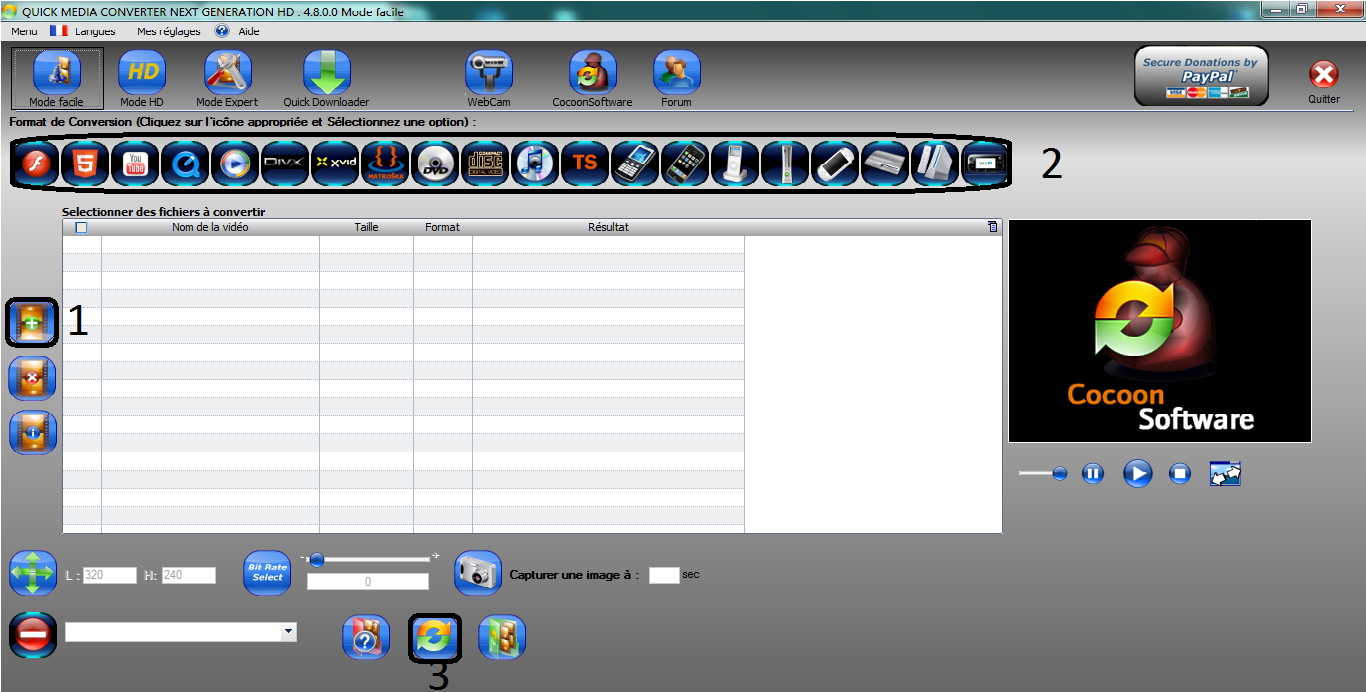The height and width of the screenshot is (692, 1366).
Task: Click the bitrate value field showing 0
Action: (368, 582)
